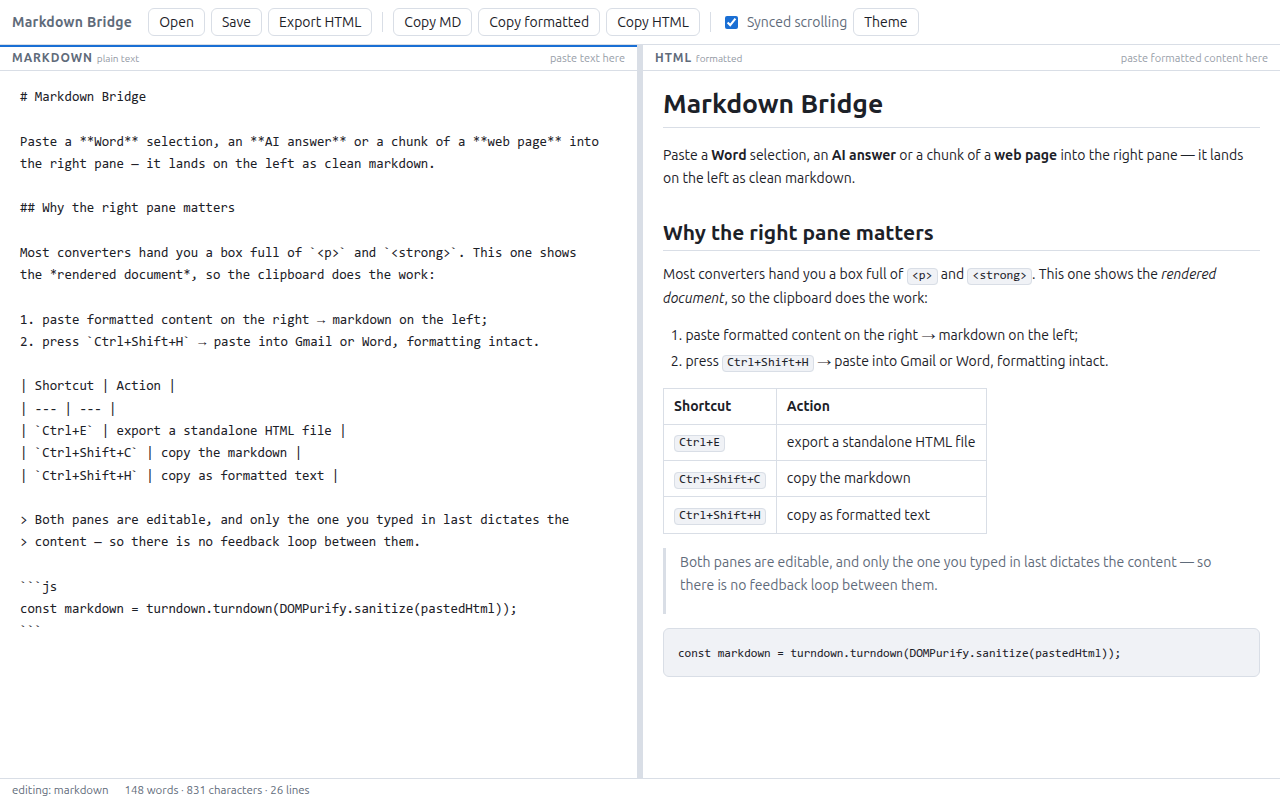Screen dimensions: 1280x800
Task: Click 'paste formatted content here' hint
Action: 1194,58
